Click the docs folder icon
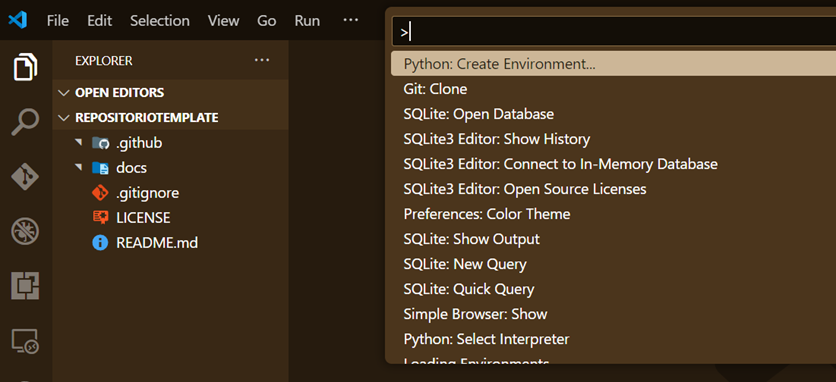Viewport: 836px width, 382px height. click(100, 168)
